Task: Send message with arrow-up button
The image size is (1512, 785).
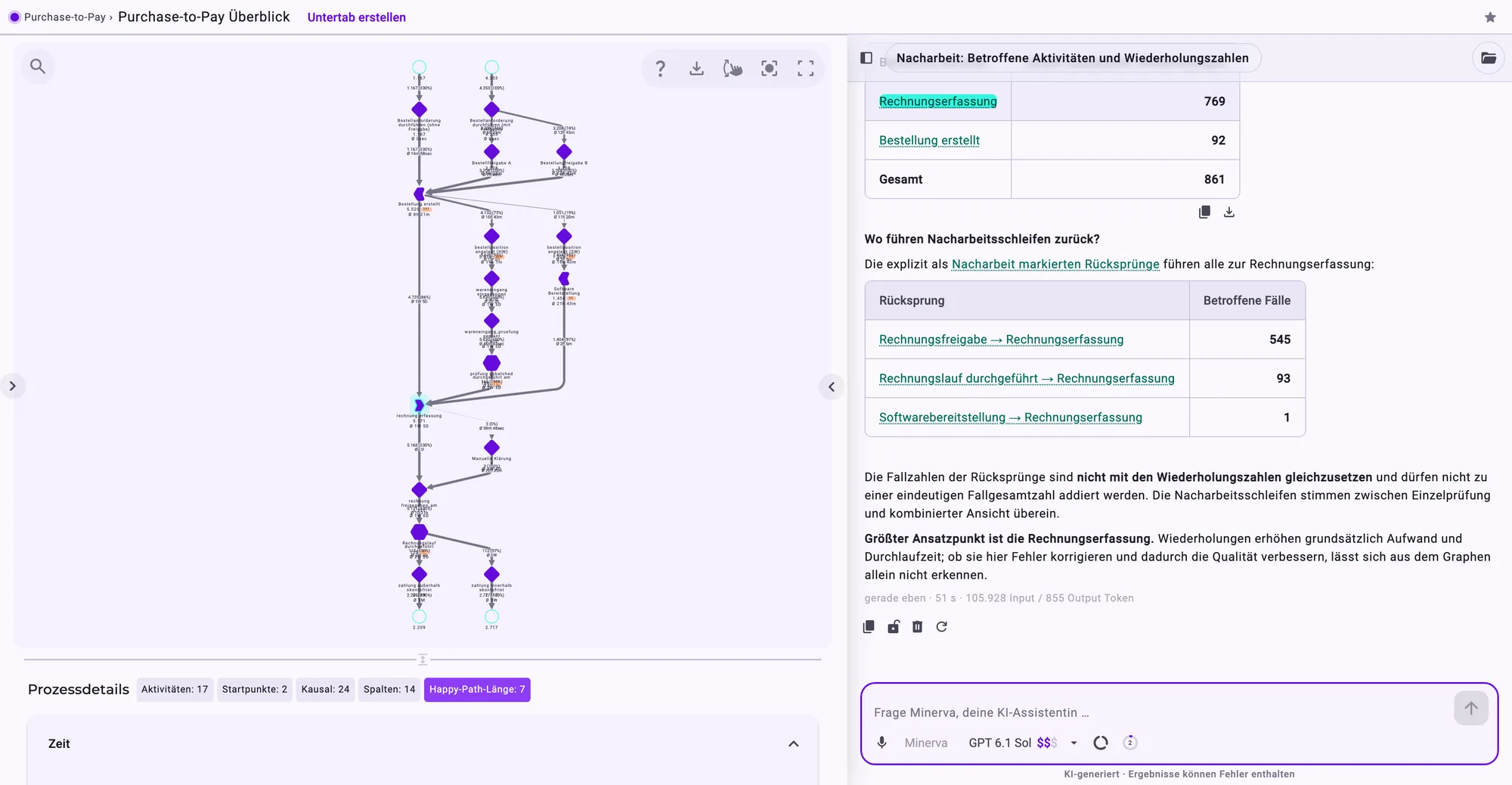Action: click(1470, 709)
